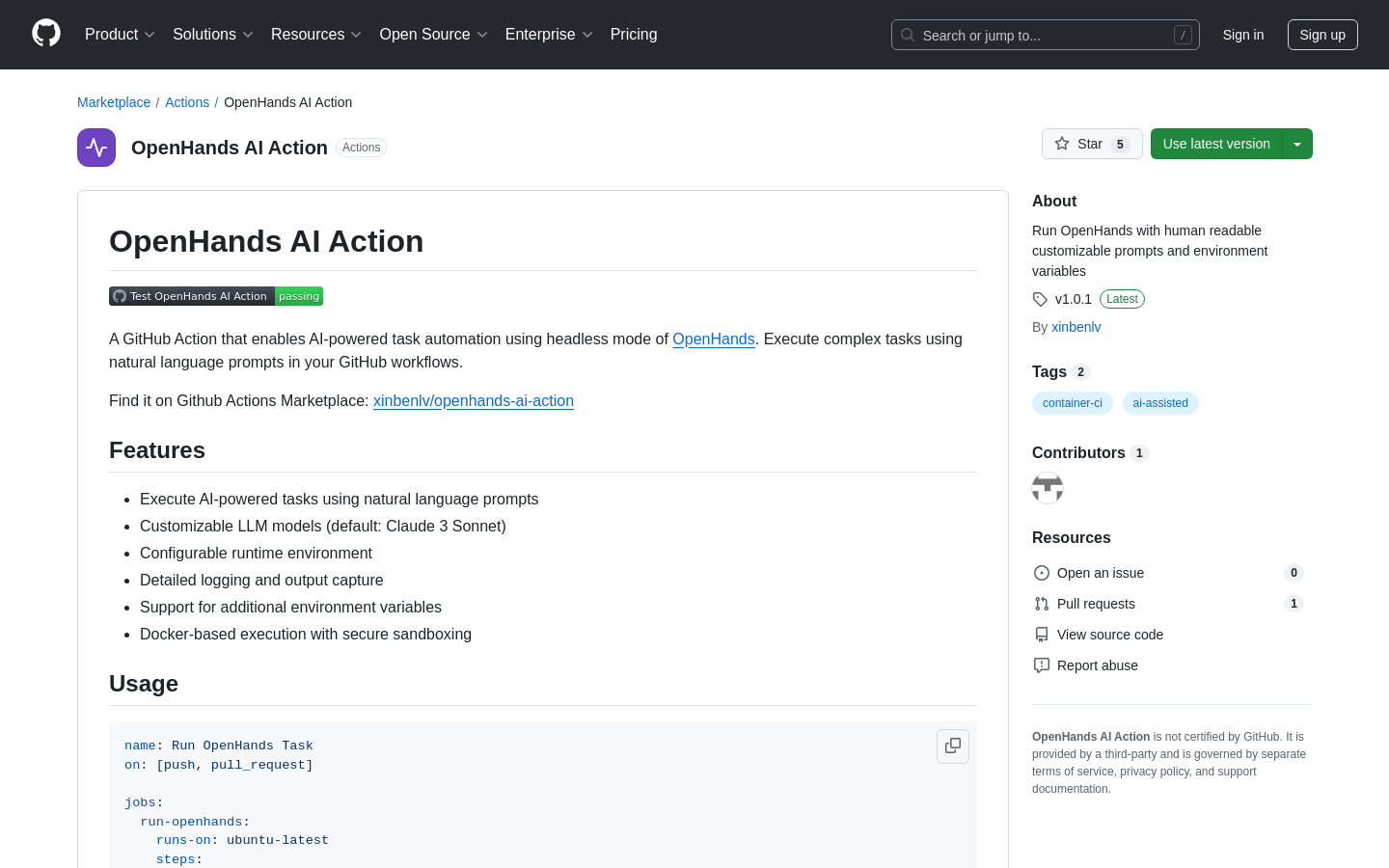The width and height of the screenshot is (1389, 868).
Task: Open the OpenHands hyperlink in description
Action: [x=714, y=339]
